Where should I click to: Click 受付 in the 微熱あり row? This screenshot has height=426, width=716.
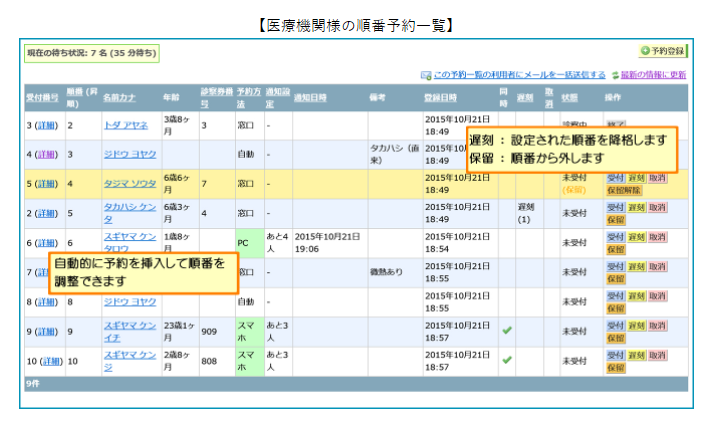click(615, 267)
